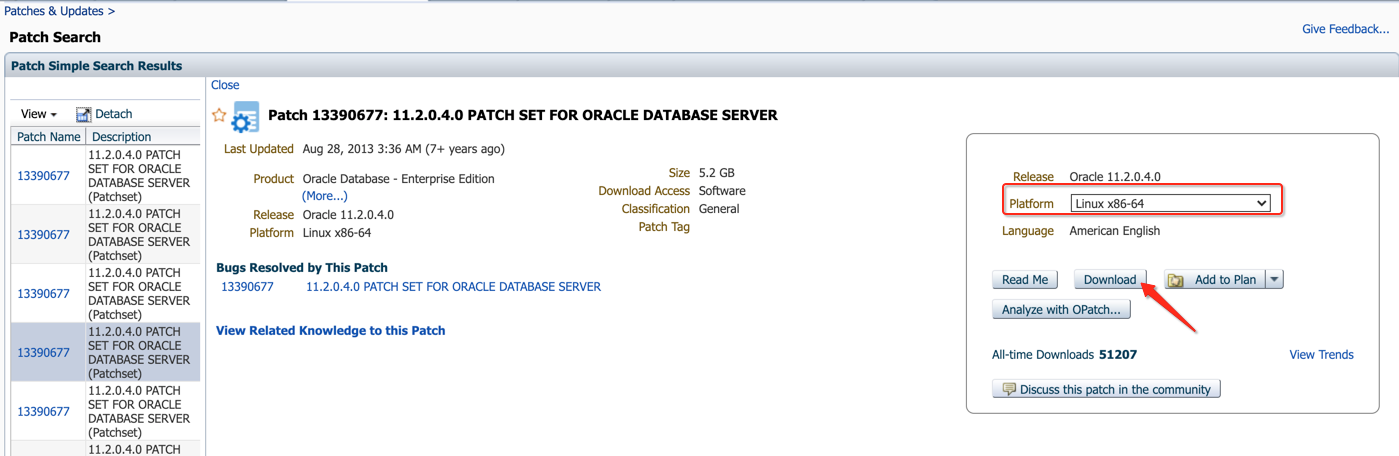
Task: Click the Patch Name column header
Action: (x=49, y=137)
